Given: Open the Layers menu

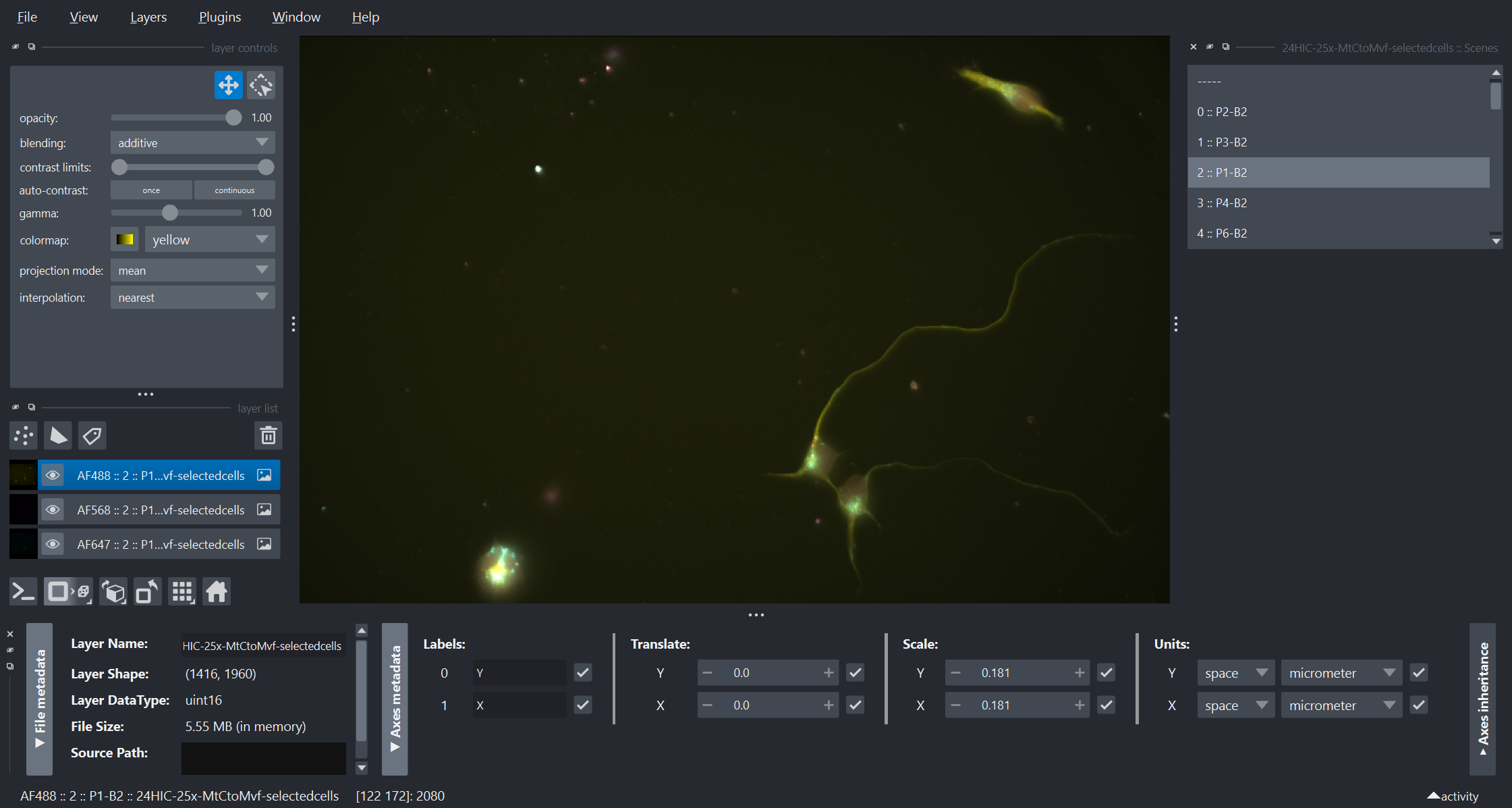Looking at the screenshot, I should coord(148,17).
